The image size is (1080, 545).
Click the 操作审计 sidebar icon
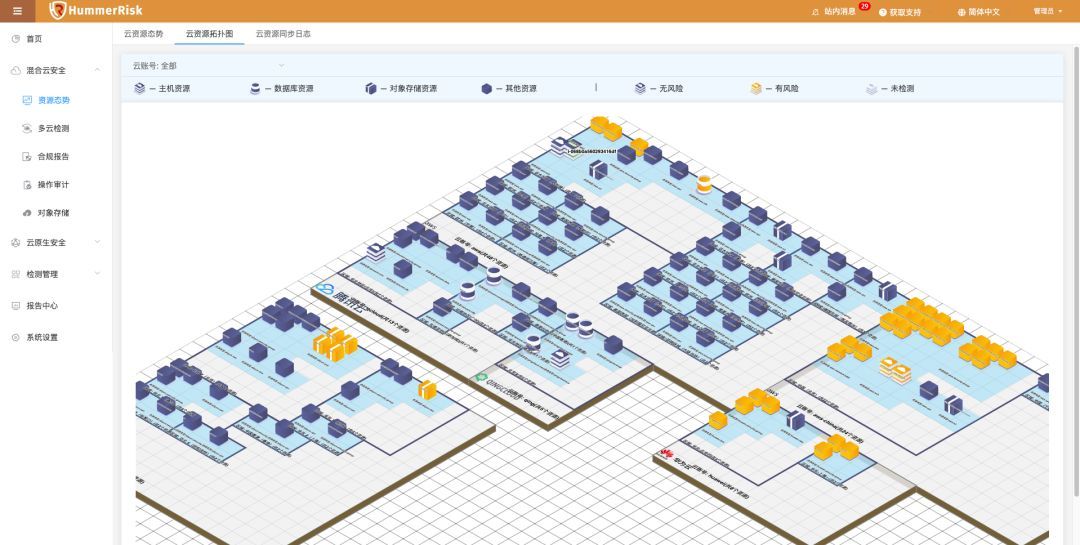27,185
